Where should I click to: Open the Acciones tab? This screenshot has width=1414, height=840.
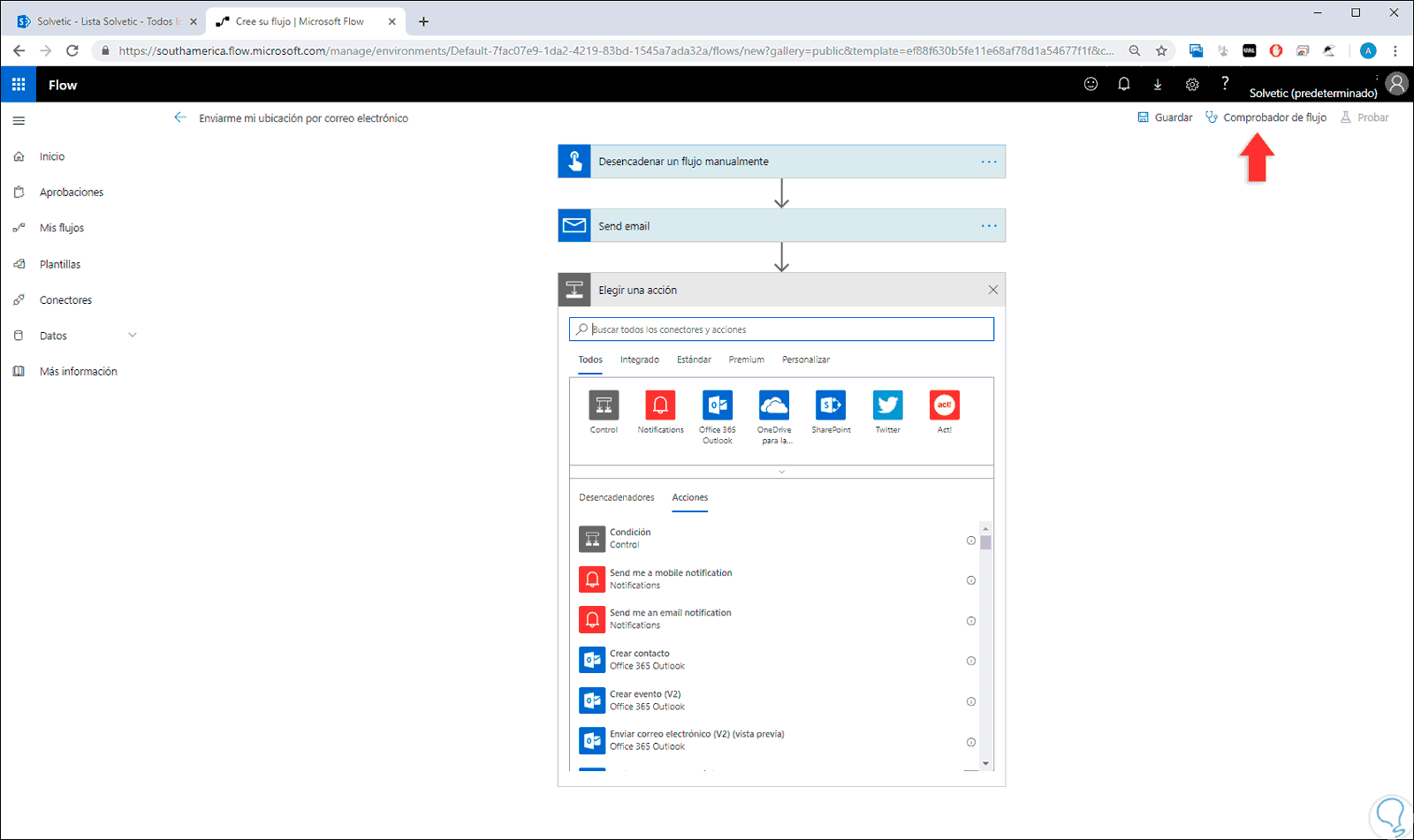pos(690,497)
